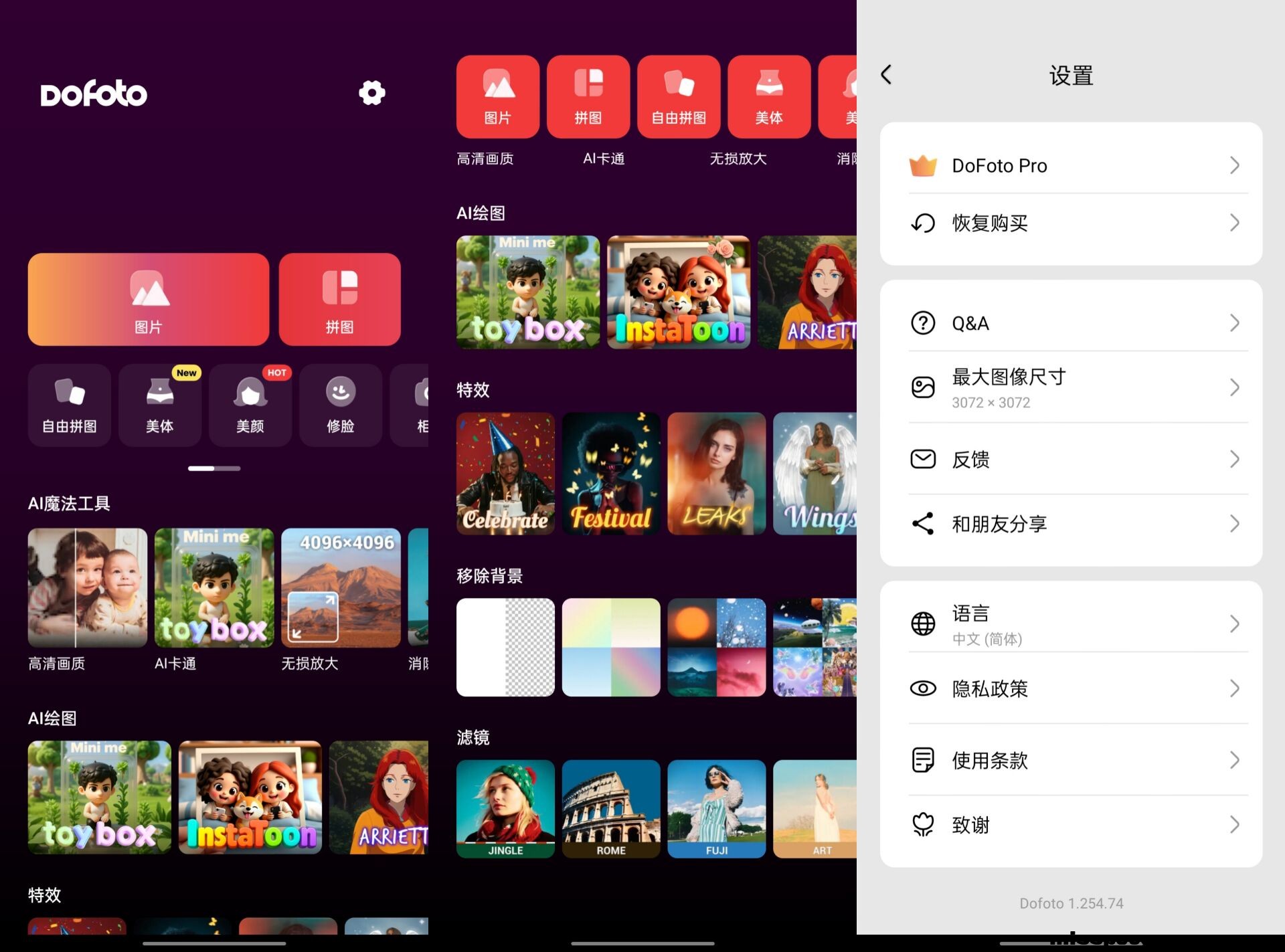The image size is (1285, 952).
Task: Tap the large 图片 photo button on home screen
Action: click(x=149, y=299)
